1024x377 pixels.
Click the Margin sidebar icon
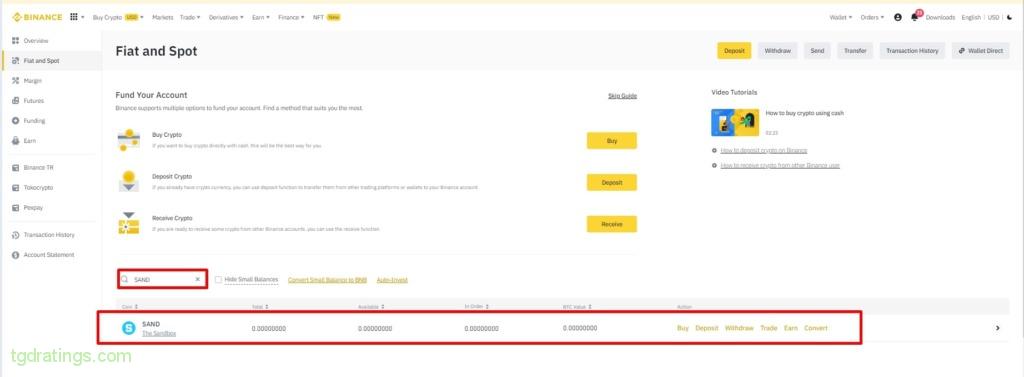[16, 80]
